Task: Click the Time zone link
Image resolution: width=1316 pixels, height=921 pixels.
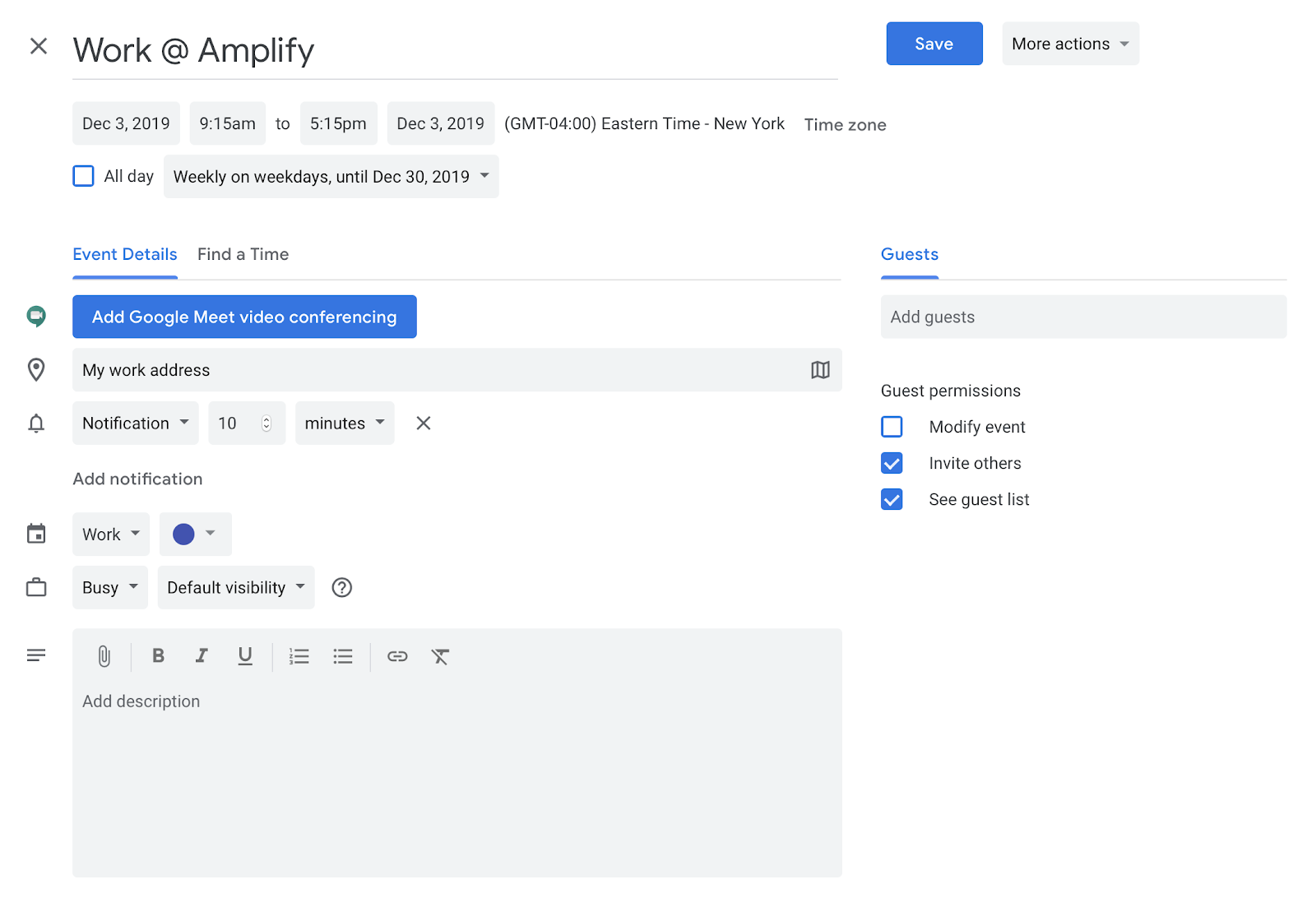Action: (x=846, y=125)
